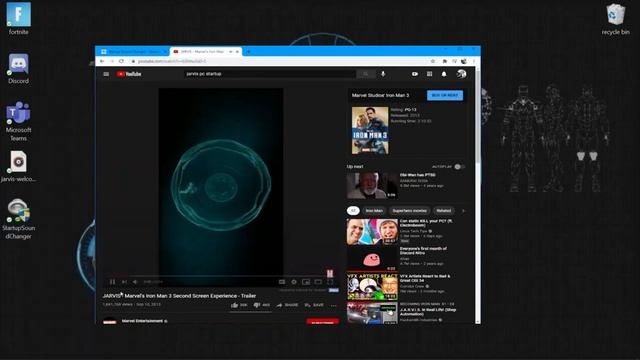This screenshot has height=360, width=640.
Task: Share the JARVIS trailer video
Action: pos(287,305)
